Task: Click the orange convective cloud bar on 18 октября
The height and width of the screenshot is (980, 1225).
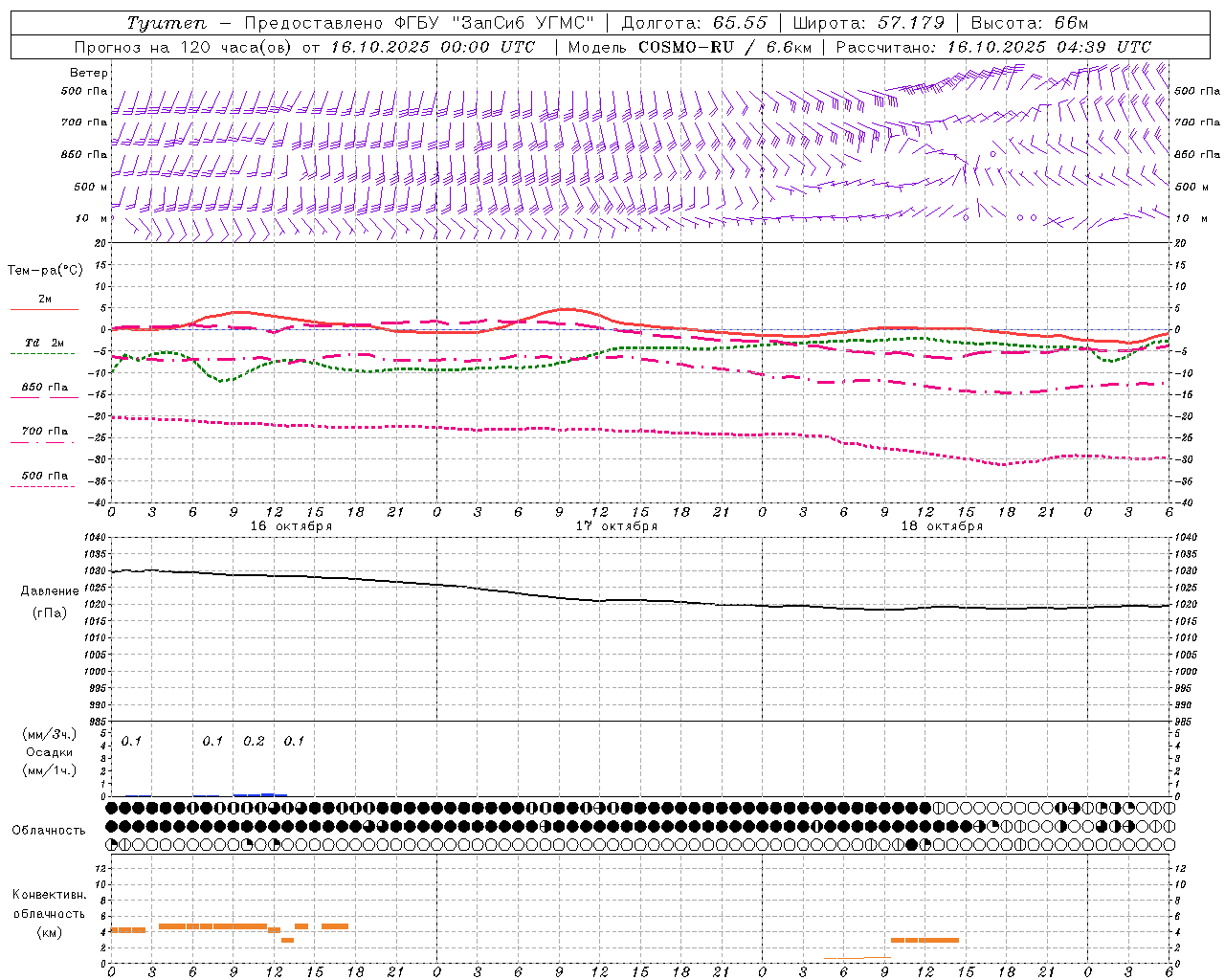Action: [x=924, y=940]
